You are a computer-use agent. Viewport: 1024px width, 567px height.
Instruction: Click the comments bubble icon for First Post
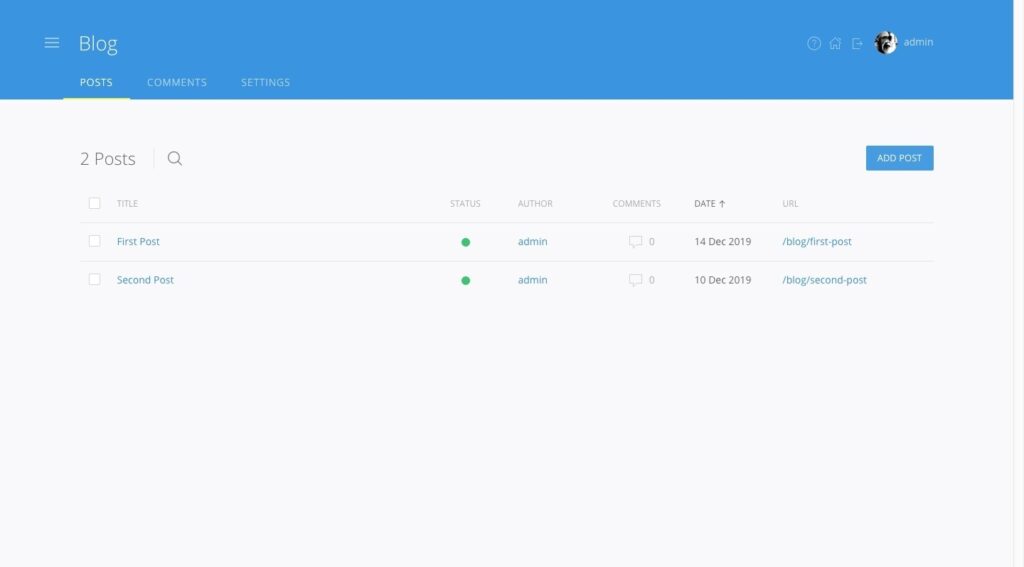coord(635,242)
